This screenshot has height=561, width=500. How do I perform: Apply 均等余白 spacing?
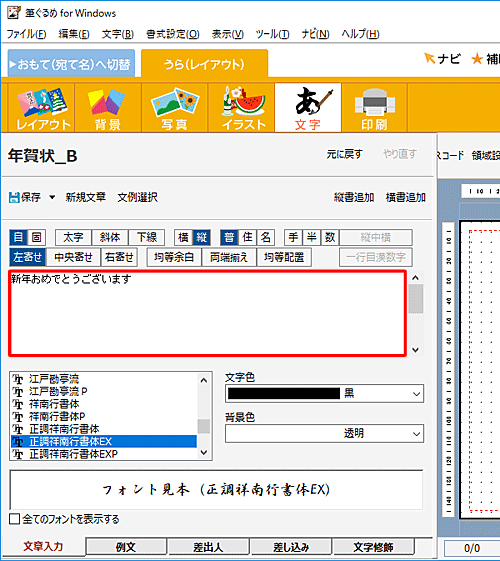pos(174,257)
